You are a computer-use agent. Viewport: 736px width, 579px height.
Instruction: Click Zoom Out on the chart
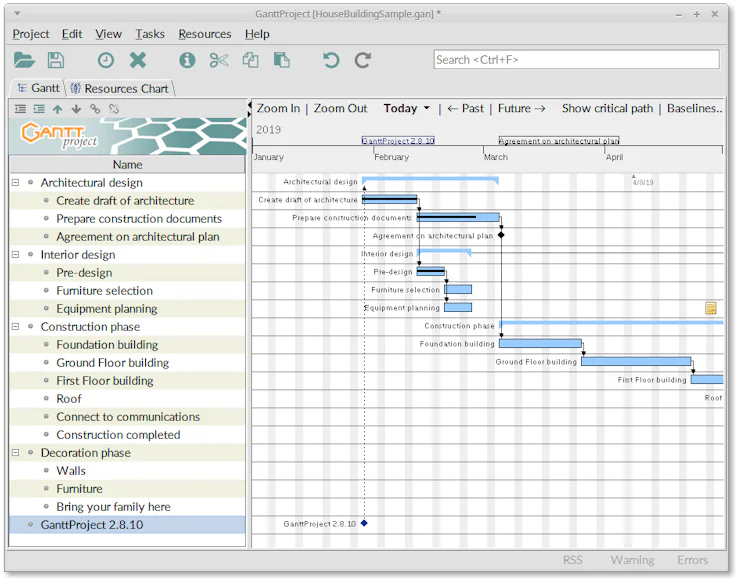tap(340, 108)
